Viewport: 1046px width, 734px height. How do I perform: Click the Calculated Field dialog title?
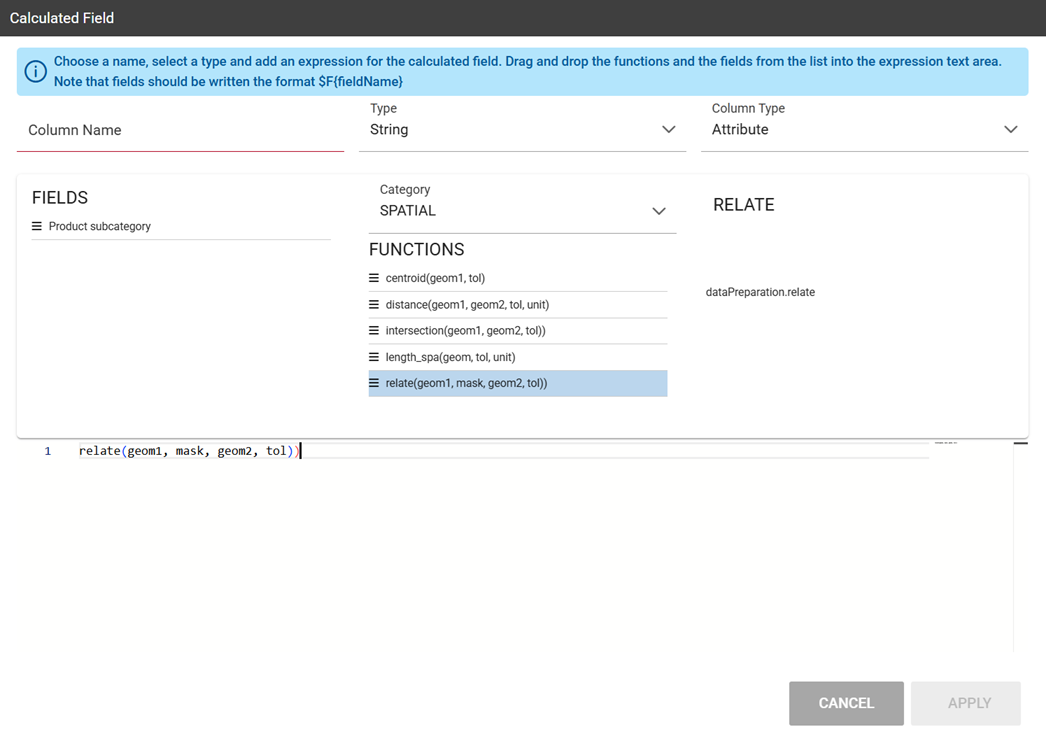61,18
